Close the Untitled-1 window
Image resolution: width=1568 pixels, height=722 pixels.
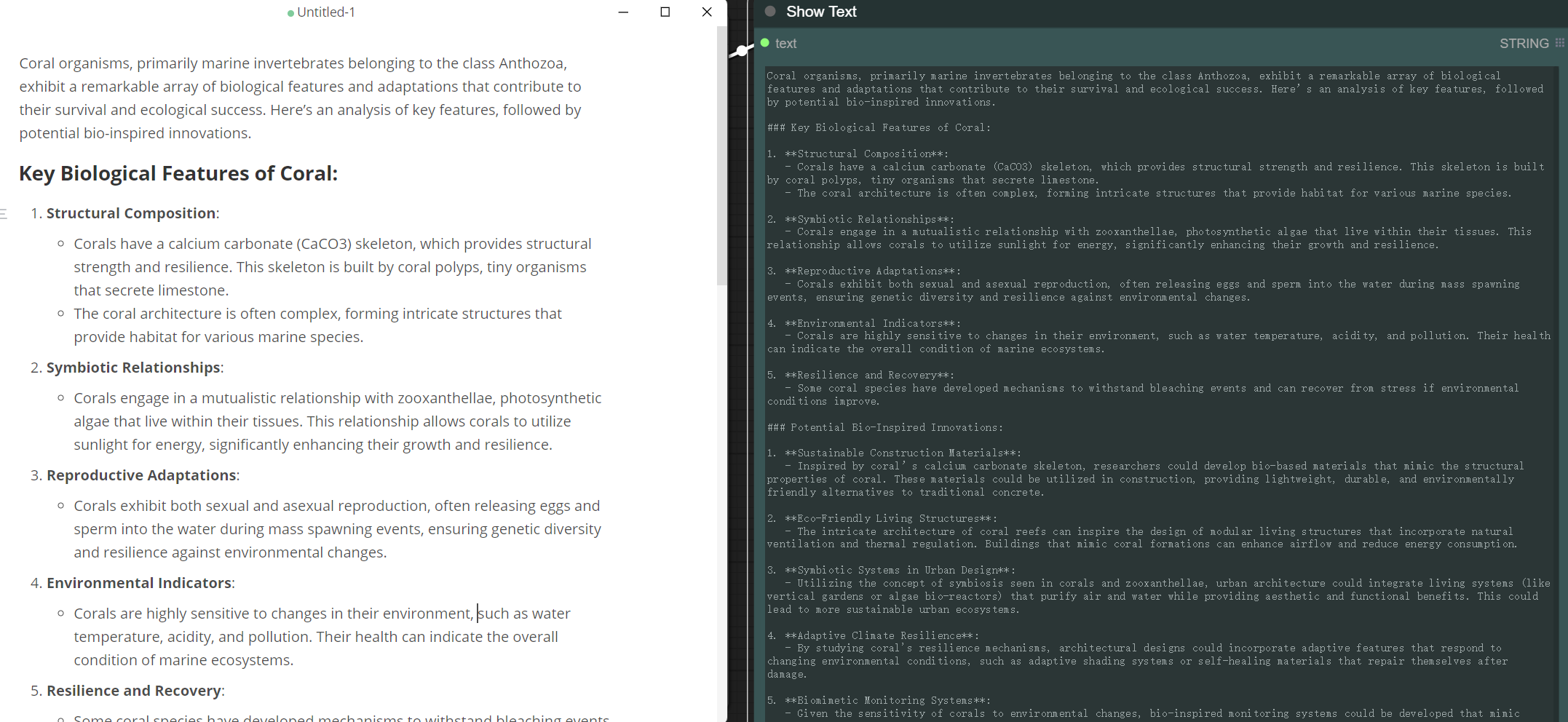pos(706,12)
